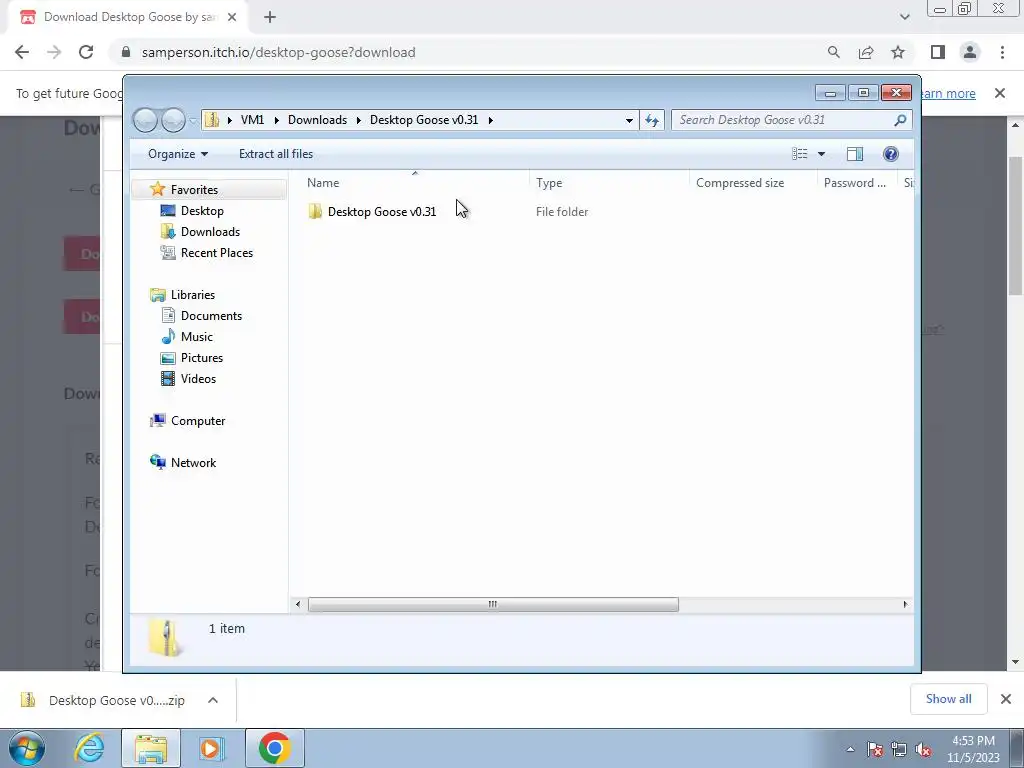The height and width of the screenshot is (768, 1024).
Task: Click the Favorites star icon
Action: (157, 189)
